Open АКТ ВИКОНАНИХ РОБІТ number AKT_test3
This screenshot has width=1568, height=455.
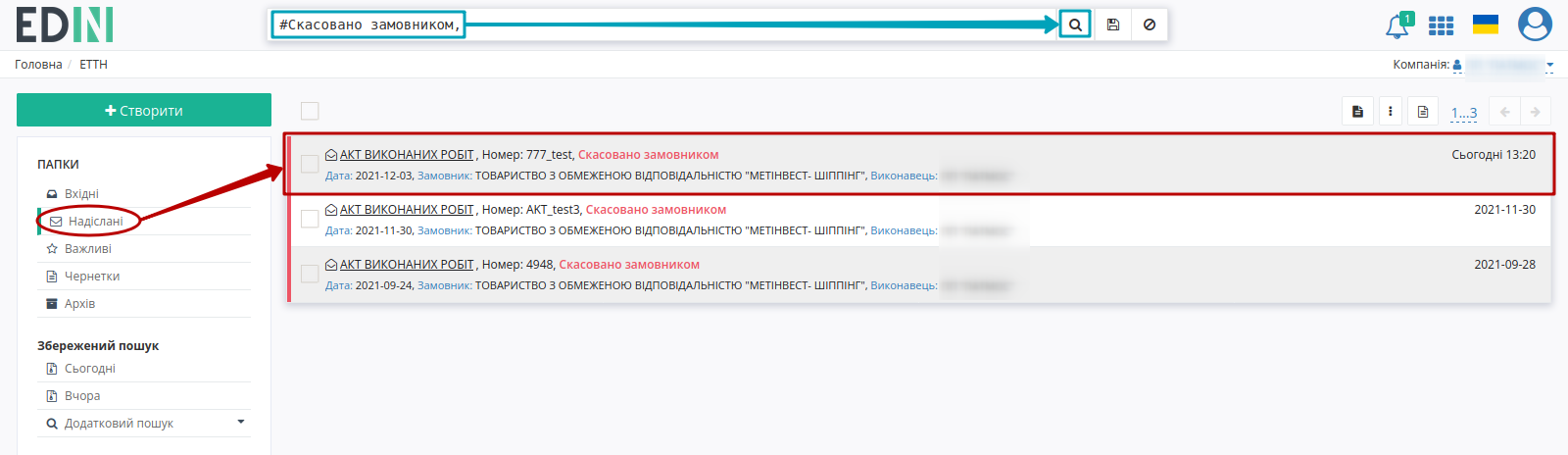click(x=407, y=210)
